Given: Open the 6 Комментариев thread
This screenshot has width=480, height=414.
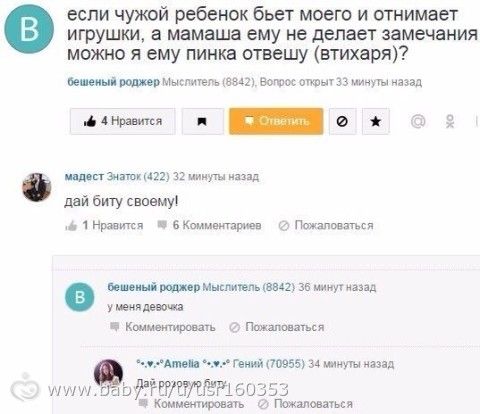Looking at the screenshot, I should pyautogui.click(x=209, y=226).
